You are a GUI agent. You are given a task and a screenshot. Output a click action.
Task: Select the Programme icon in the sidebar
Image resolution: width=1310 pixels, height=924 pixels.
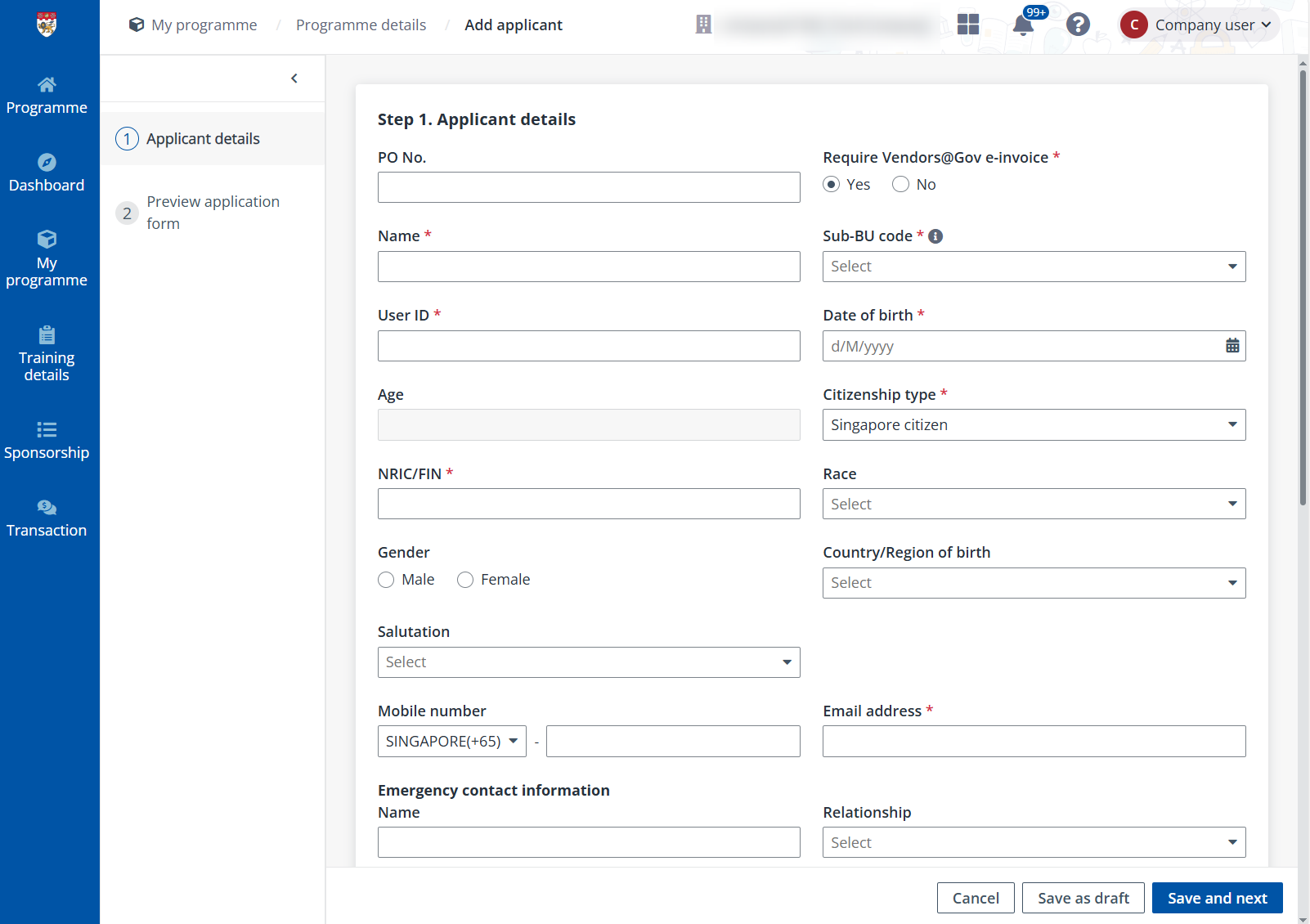pyautogui.click(x=47, y=94)
